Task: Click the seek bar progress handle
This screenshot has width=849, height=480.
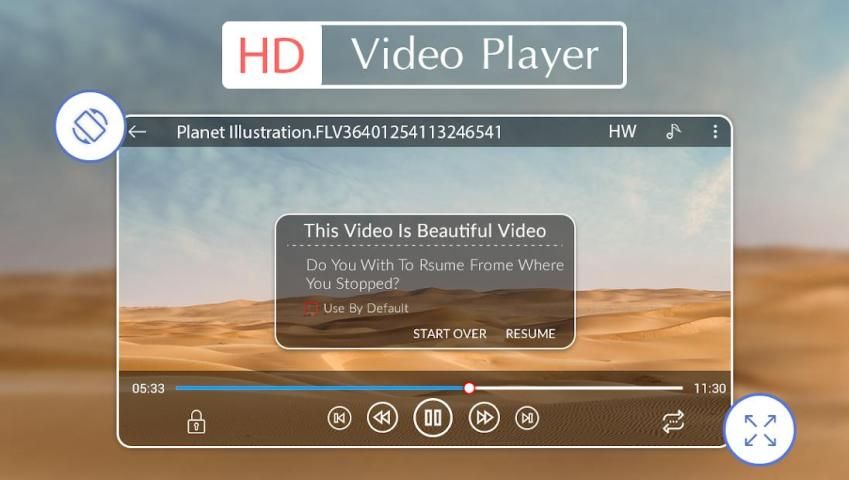Action: pyautogui.click(x=469, y=388)
